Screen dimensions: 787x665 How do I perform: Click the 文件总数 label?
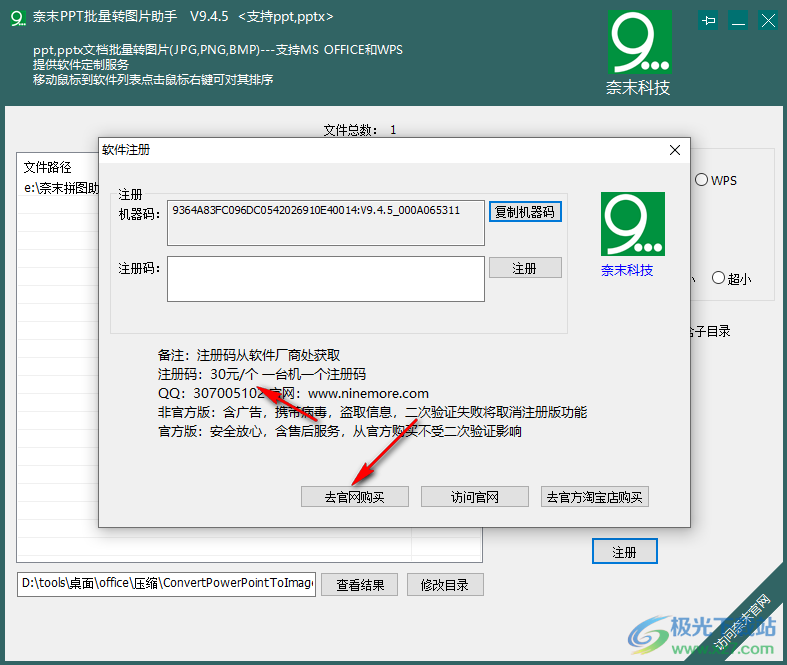tap(350, 130)
